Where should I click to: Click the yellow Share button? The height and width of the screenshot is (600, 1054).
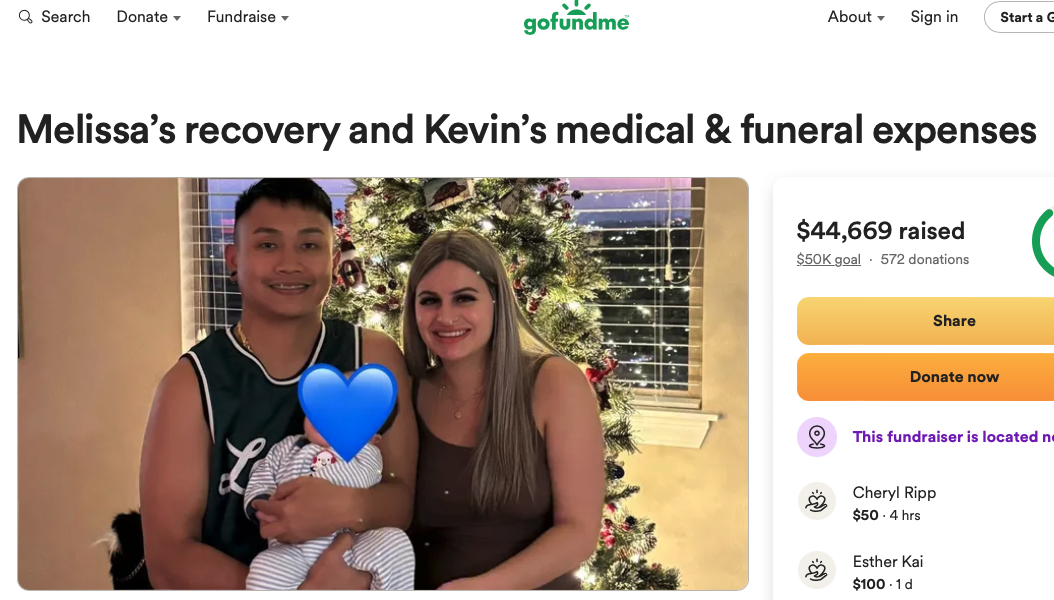coord(926,321)
